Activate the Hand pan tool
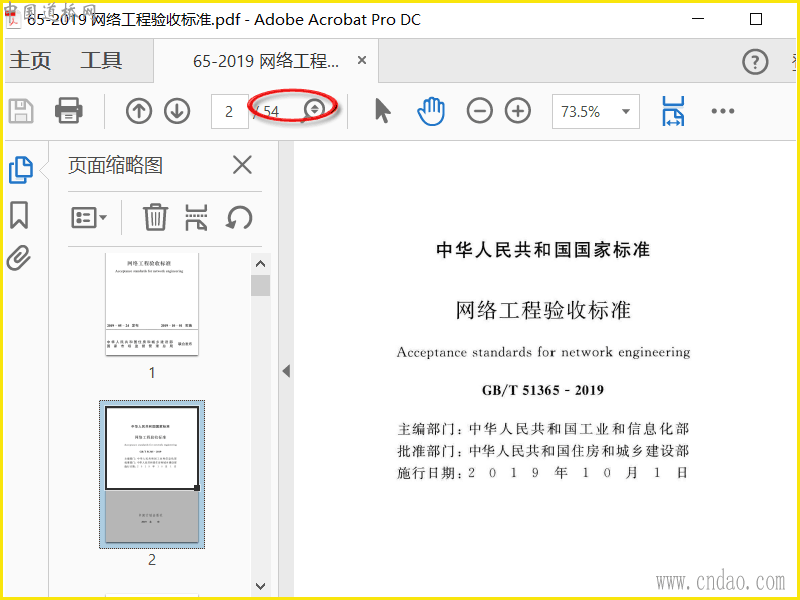Image resolution: width=800 pixels, height=600 pixels. (431, 111)
